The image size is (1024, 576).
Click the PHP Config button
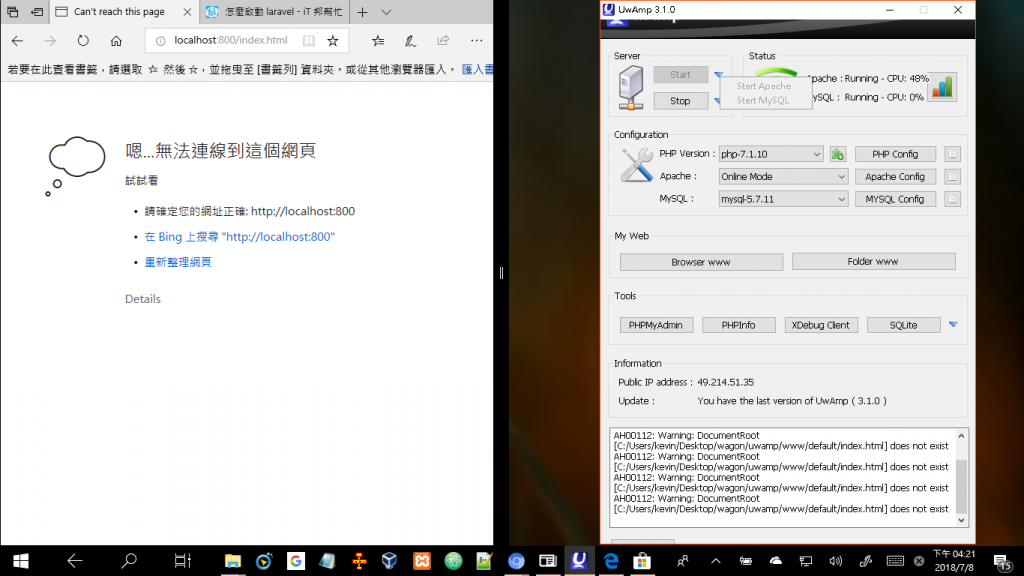tap(895, 154)
